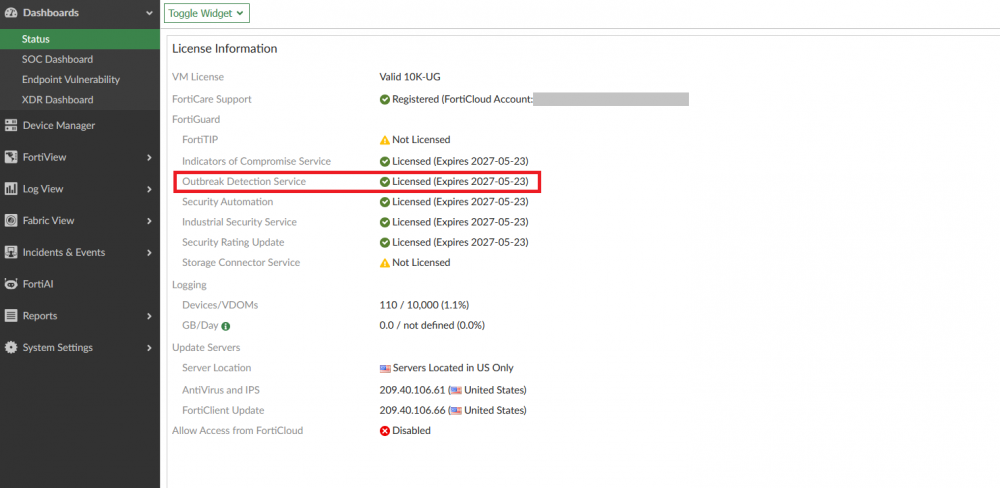The height and width of the screenshot is (488, 1000).
Task: Click the IP address 209.40.106.66
Action: coord(412,411)
